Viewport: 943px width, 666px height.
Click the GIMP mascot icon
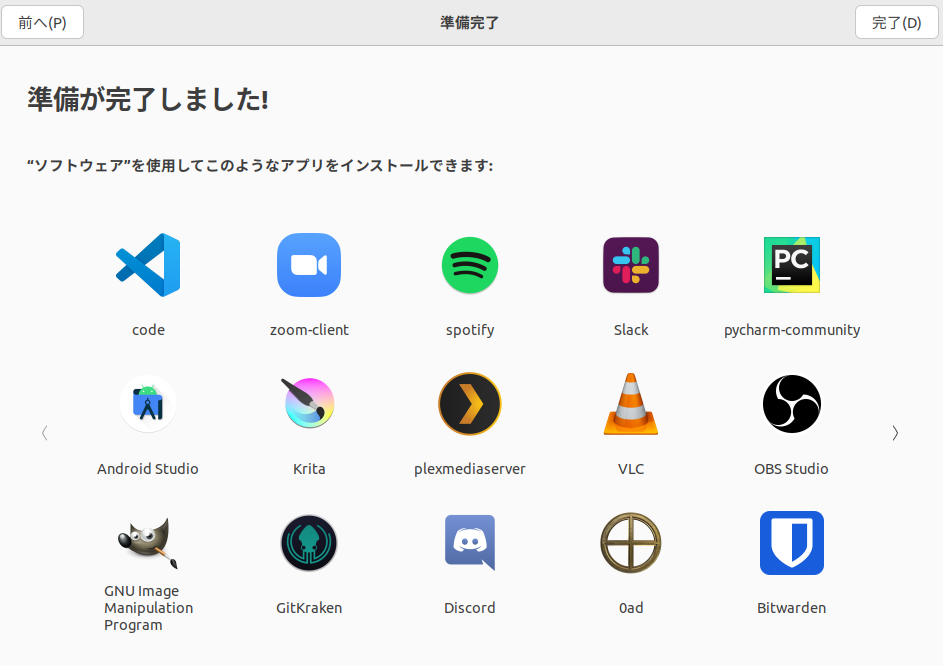click(148, 543)
